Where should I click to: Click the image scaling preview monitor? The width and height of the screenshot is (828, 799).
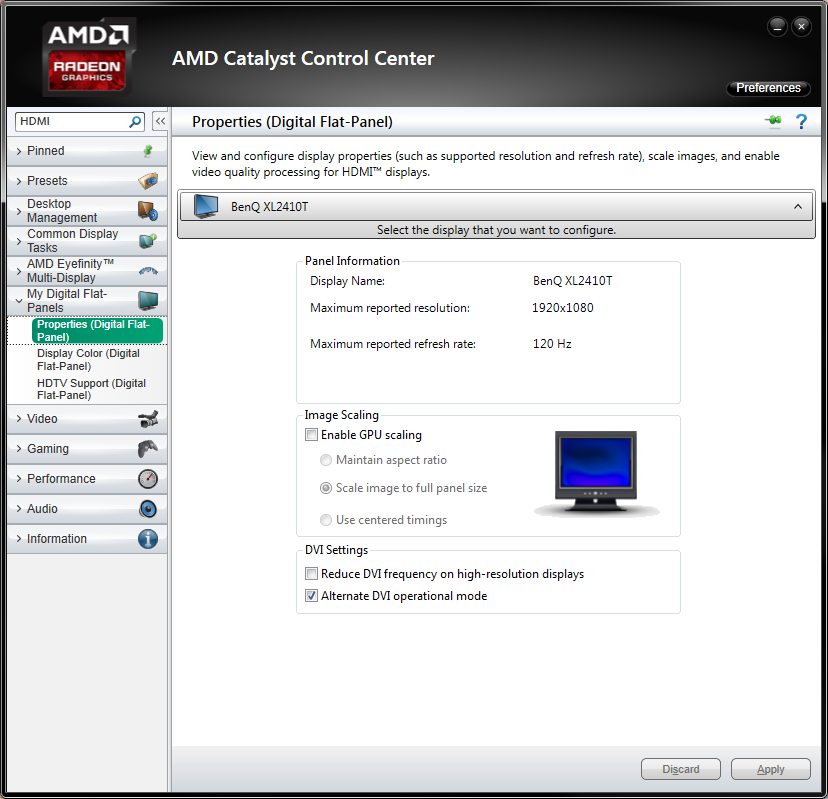[596, 472]
